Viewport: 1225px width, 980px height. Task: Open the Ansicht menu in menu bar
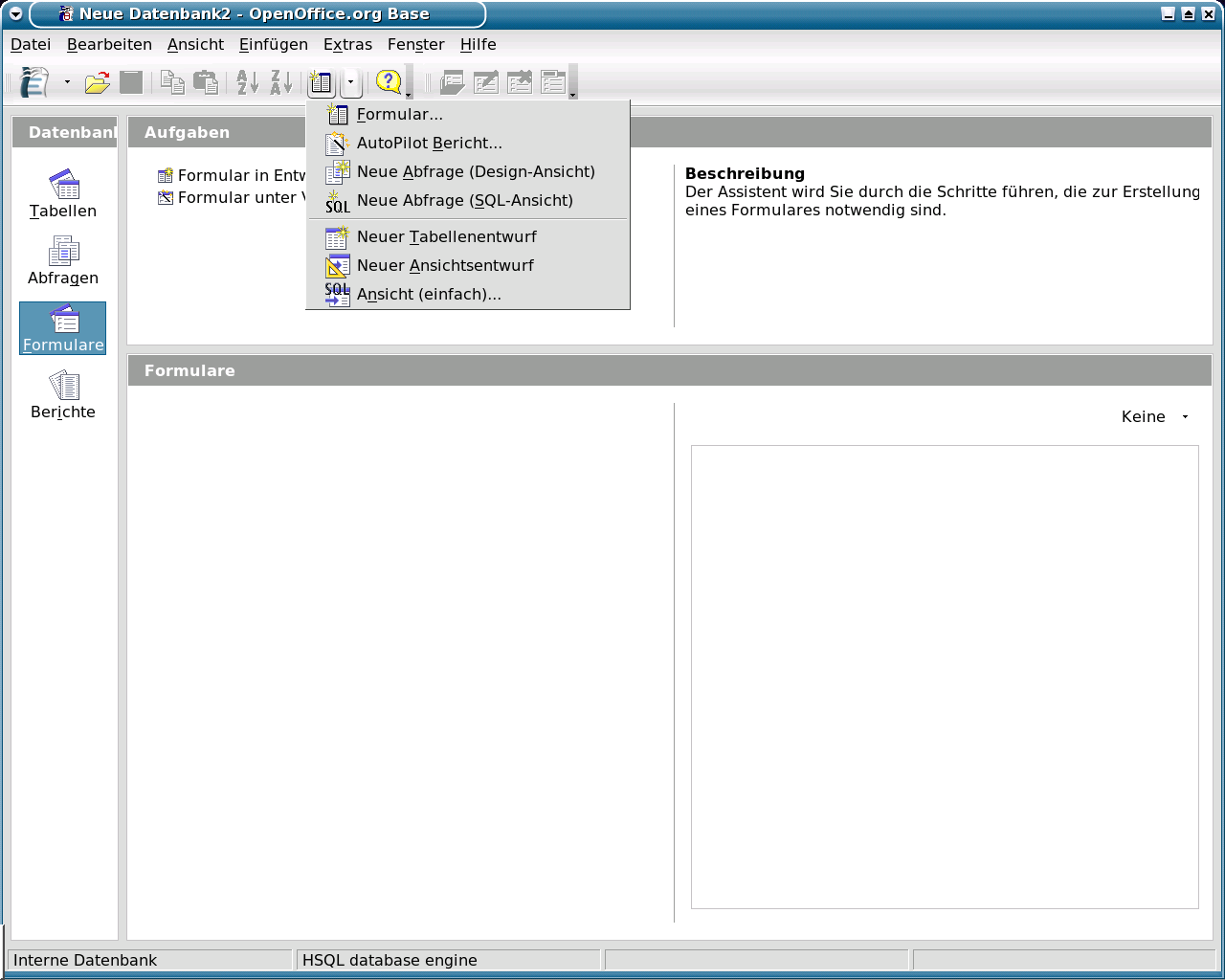tap(195, 44)
